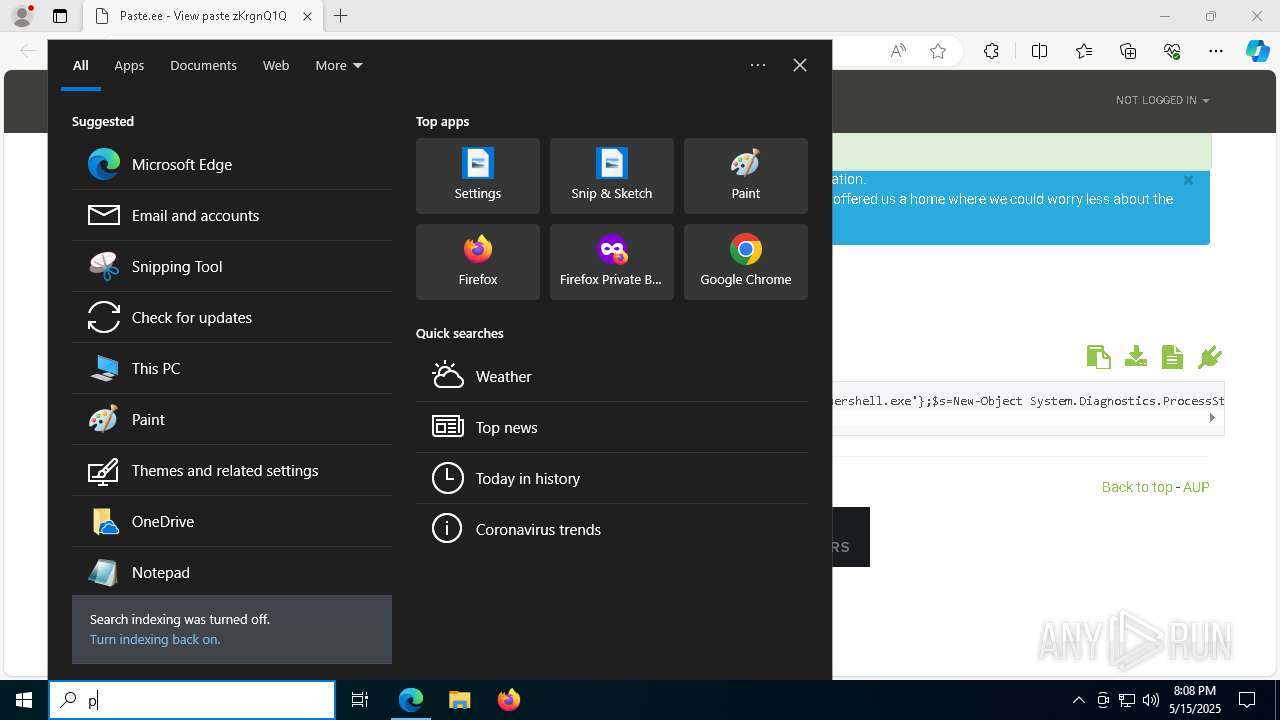Open the volume control in the tray

coord(1150,700)
